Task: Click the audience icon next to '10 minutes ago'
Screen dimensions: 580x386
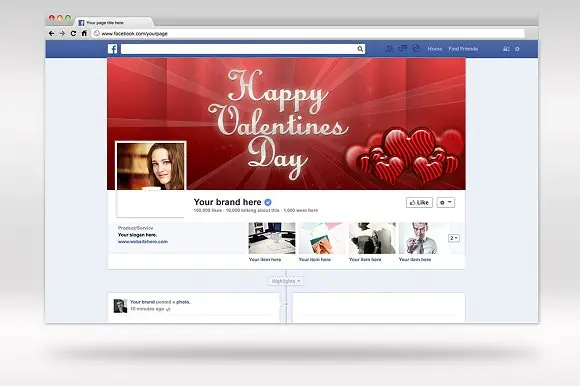Action: pos(168,309)
